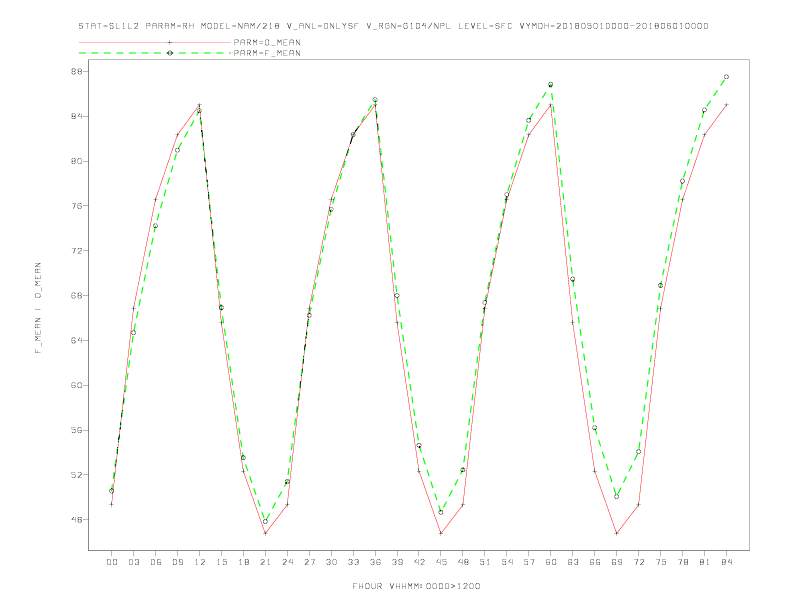The height and width of the screenshot is (612, 792).
Task: Click the y-axis tick label 88
Action: point(77,72)
